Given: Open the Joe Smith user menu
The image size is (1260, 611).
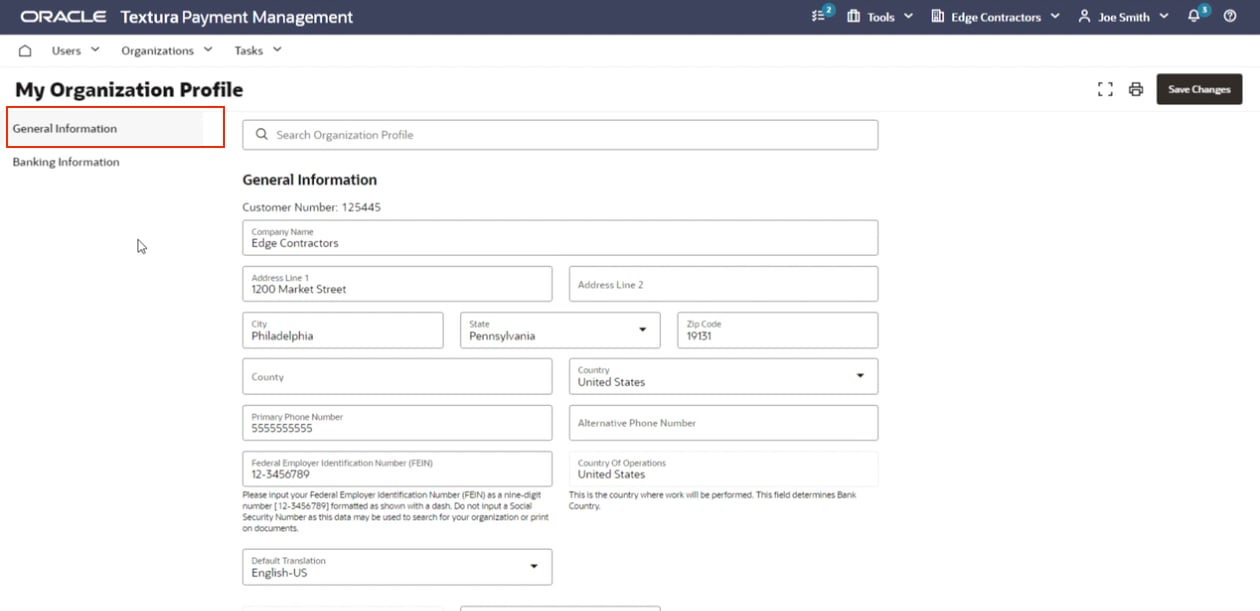Looking at the screenshot, I should 1123,17.
